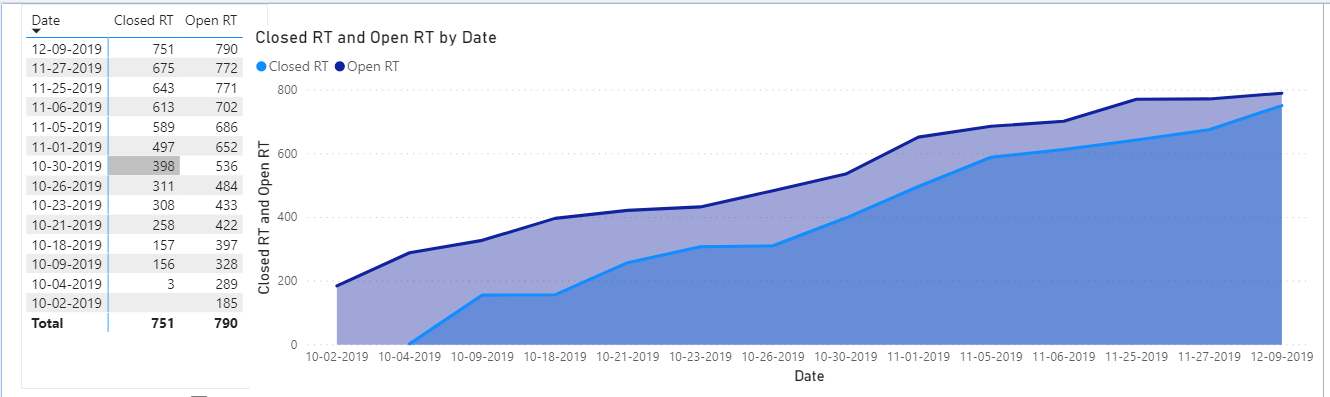
Task: Click Closed RT value 589
Action: [x=163, y=127]
